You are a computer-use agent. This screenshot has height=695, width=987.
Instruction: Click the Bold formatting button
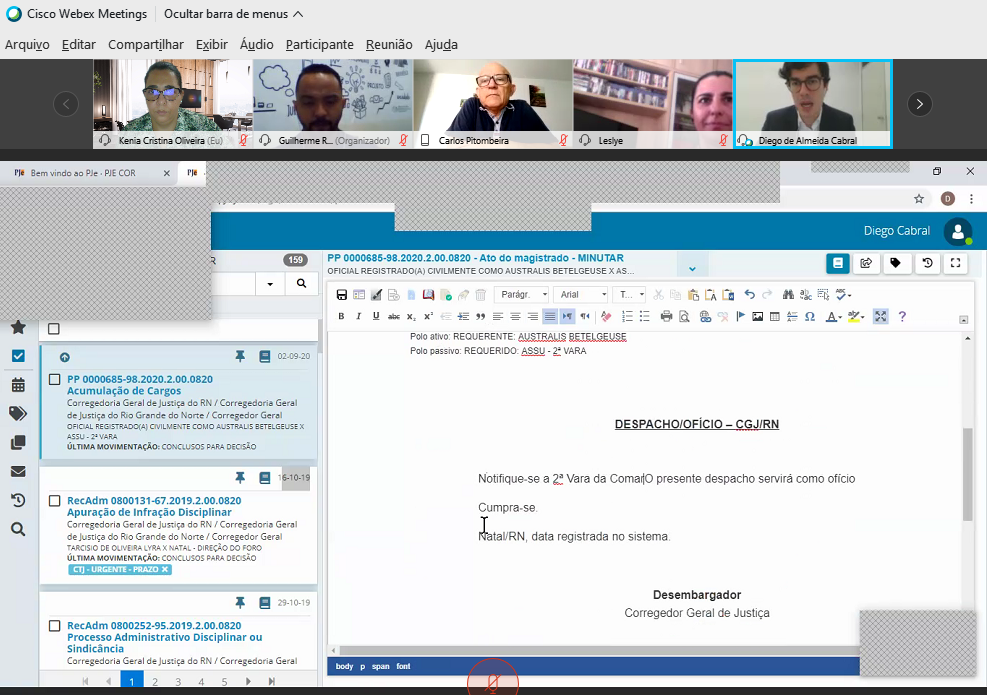tap(341, 316)
